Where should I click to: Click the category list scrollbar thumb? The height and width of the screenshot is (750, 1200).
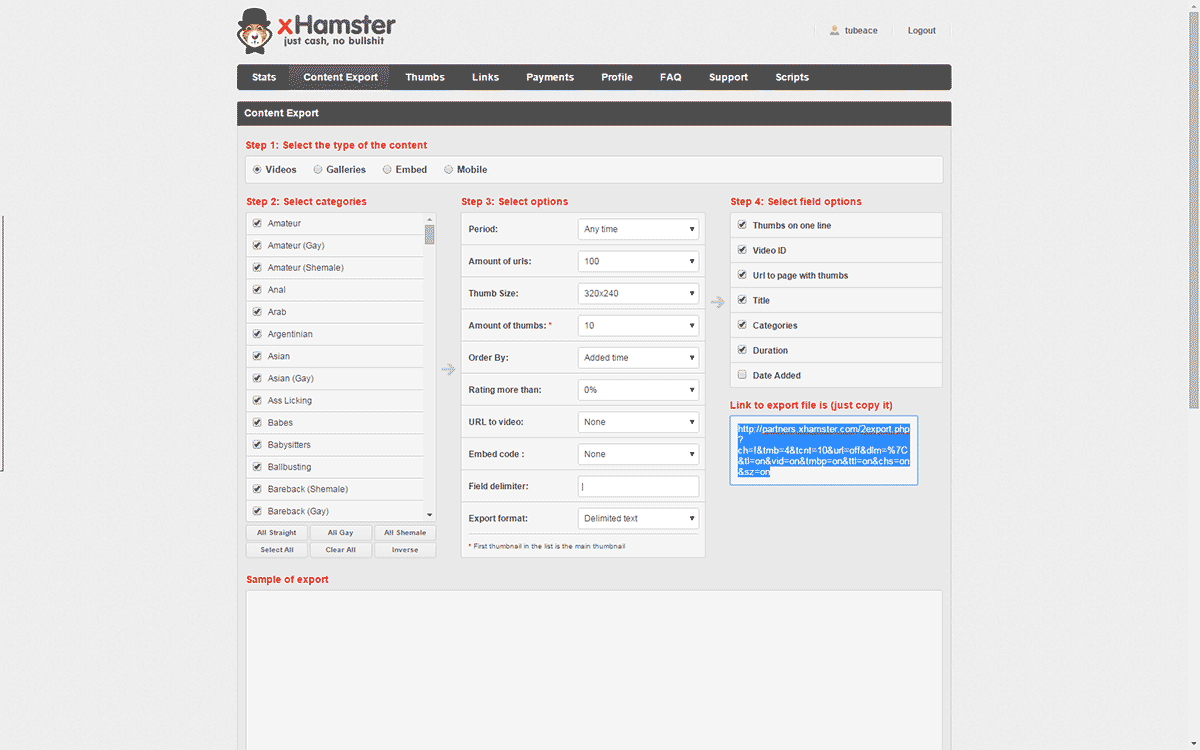click(429, 234)
